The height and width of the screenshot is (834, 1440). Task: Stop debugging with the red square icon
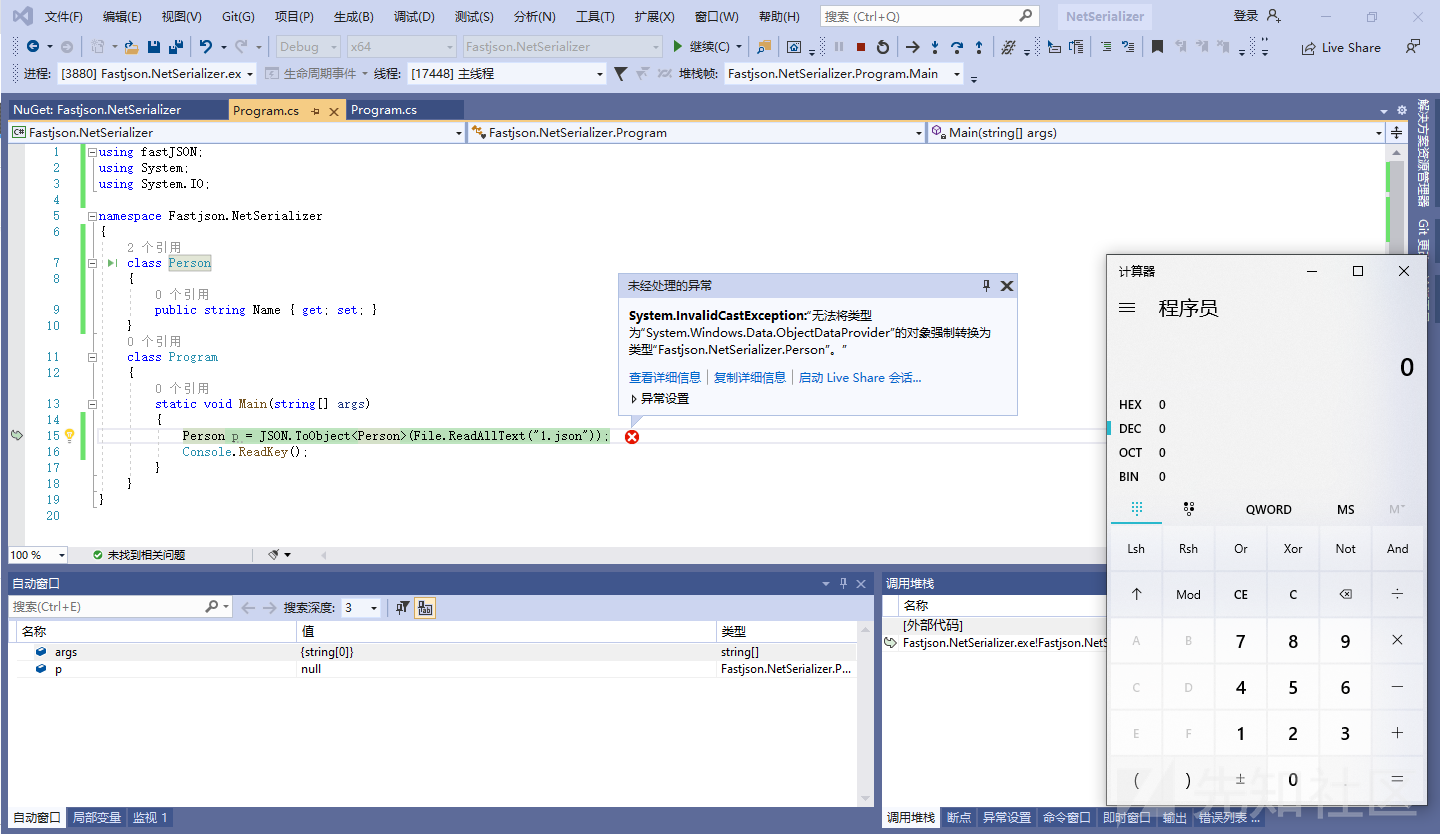click(x=860, y=47)
